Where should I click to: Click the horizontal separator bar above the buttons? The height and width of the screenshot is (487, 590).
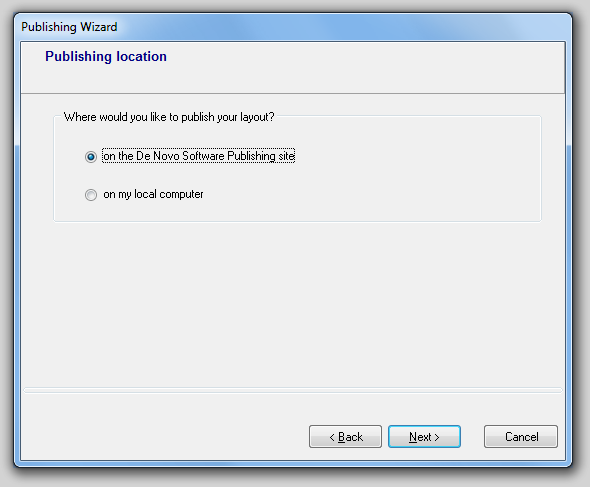click(x=293, y=390)
